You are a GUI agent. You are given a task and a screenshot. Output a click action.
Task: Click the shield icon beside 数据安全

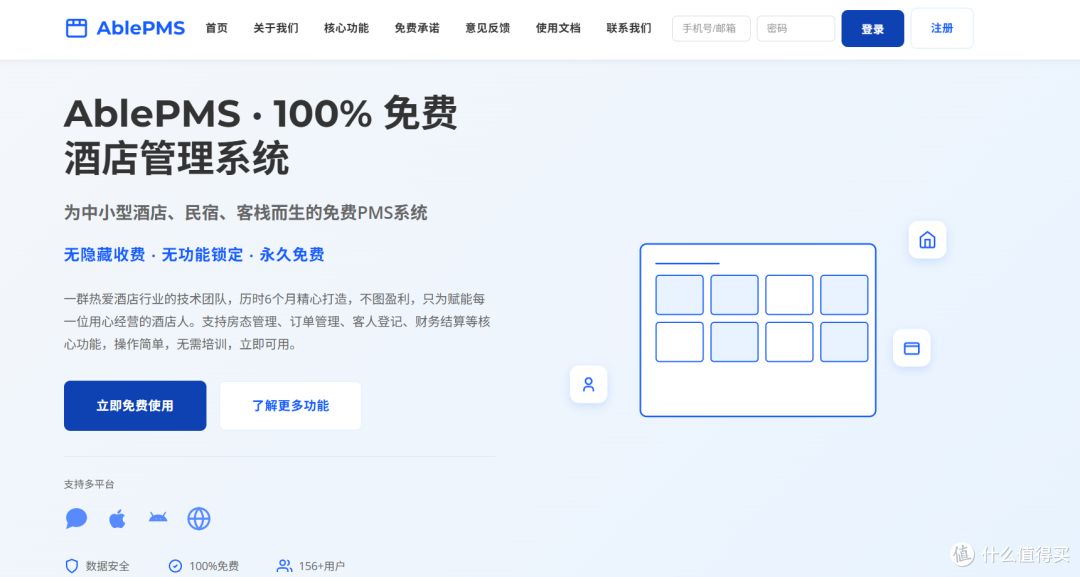72,566
